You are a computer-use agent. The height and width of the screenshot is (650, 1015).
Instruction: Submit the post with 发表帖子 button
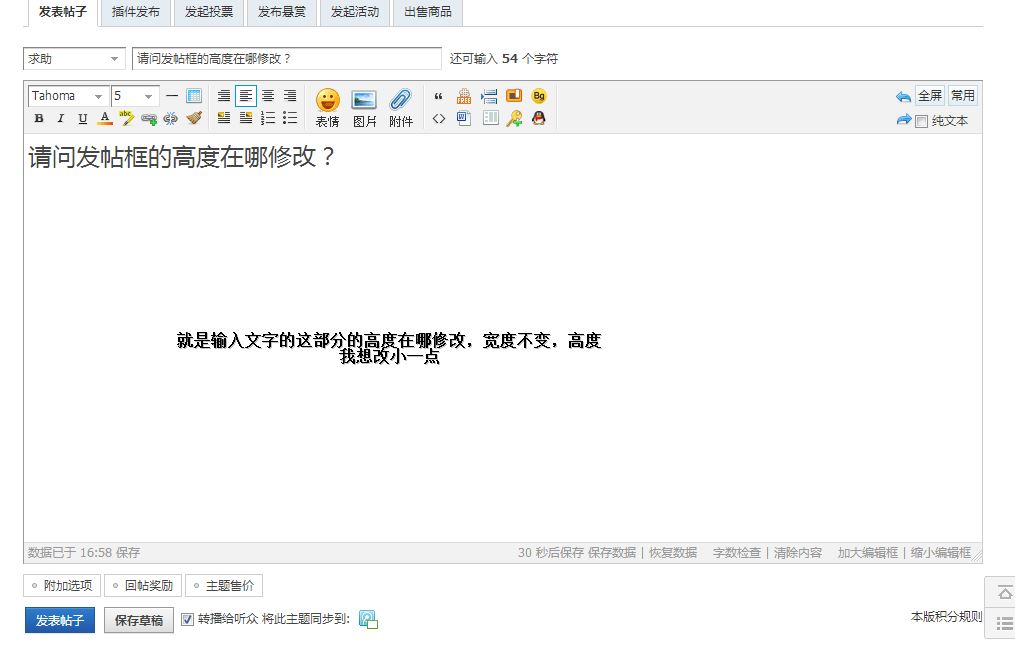pos(58,619)
